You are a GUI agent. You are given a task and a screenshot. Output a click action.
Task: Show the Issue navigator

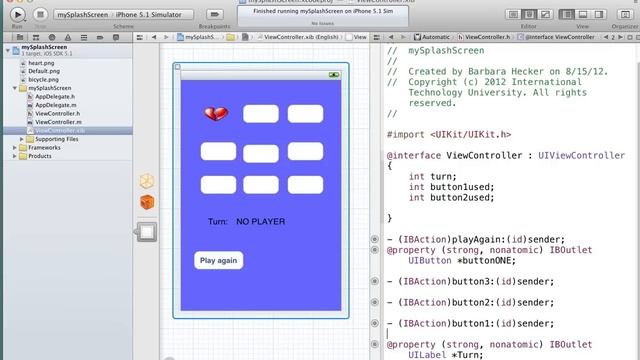(68, 37)
